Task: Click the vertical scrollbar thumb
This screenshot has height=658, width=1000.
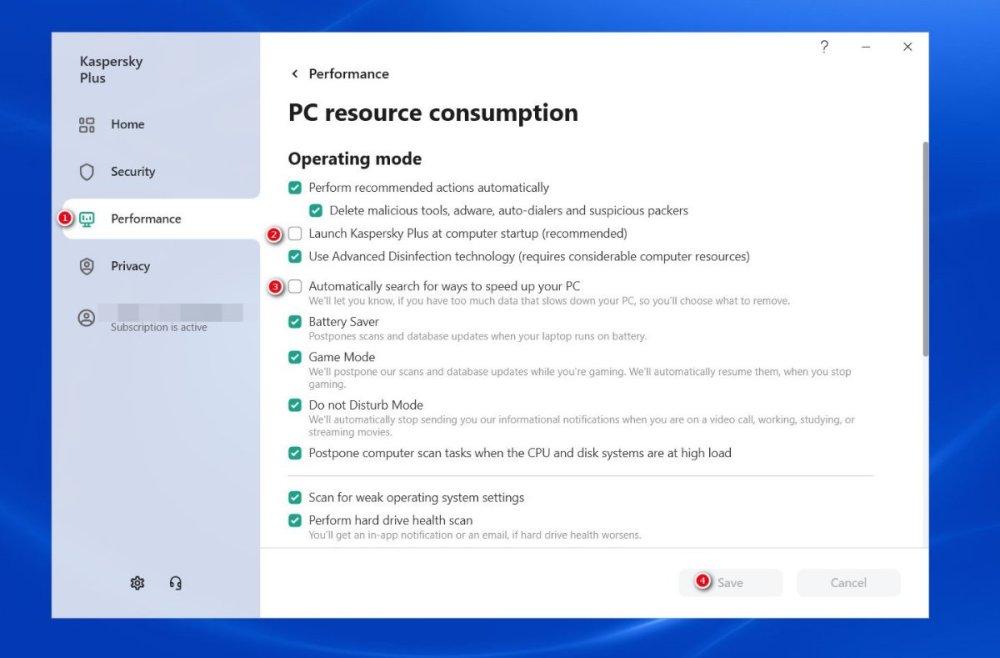Action: tap(925, 249)
